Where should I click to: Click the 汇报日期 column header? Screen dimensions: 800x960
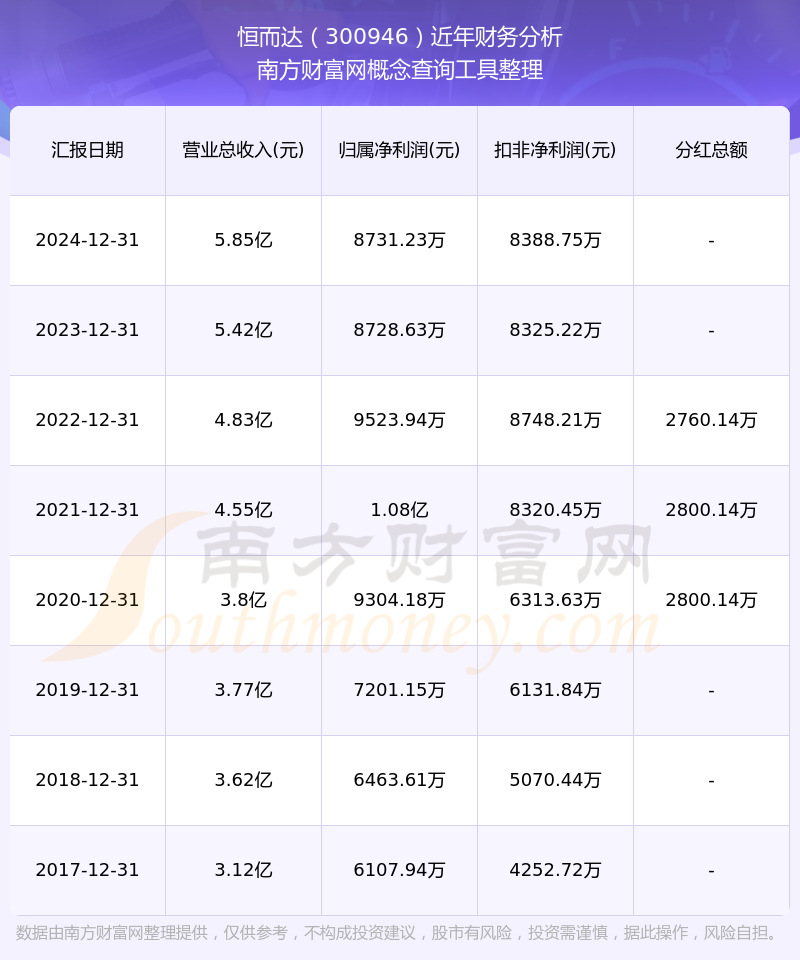(88, 151)
